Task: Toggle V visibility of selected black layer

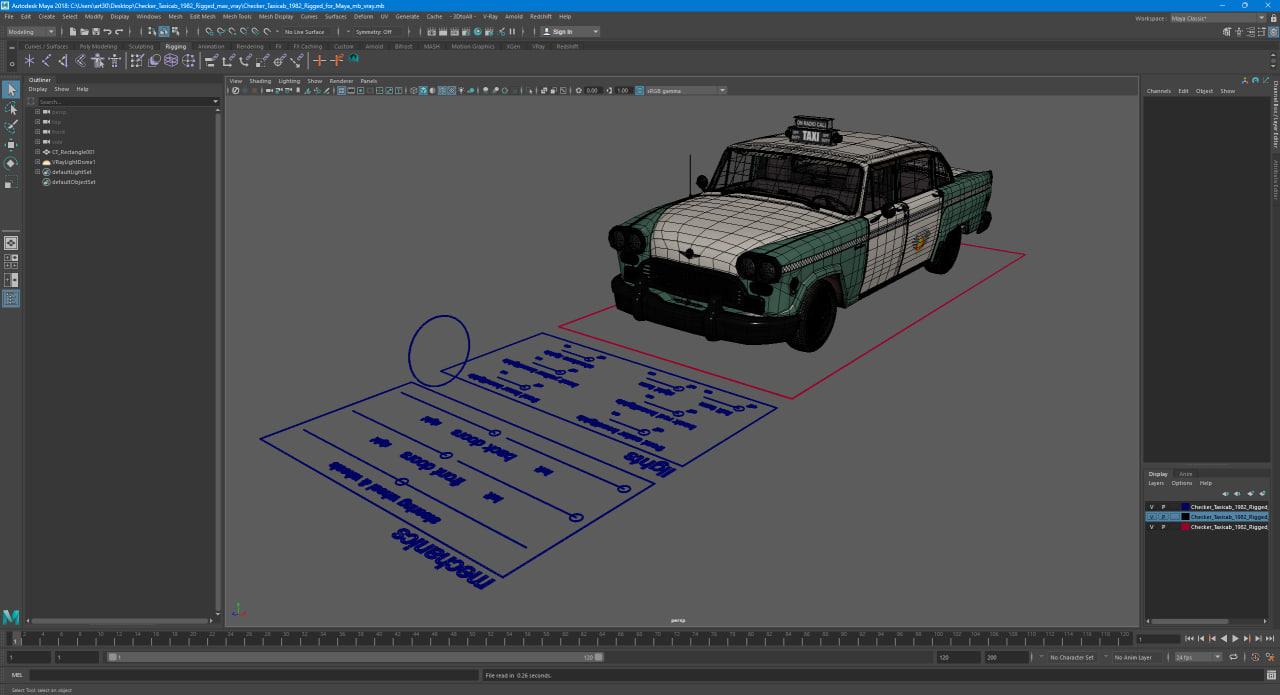Action: pyautogui.click(x=1151, y=517)
